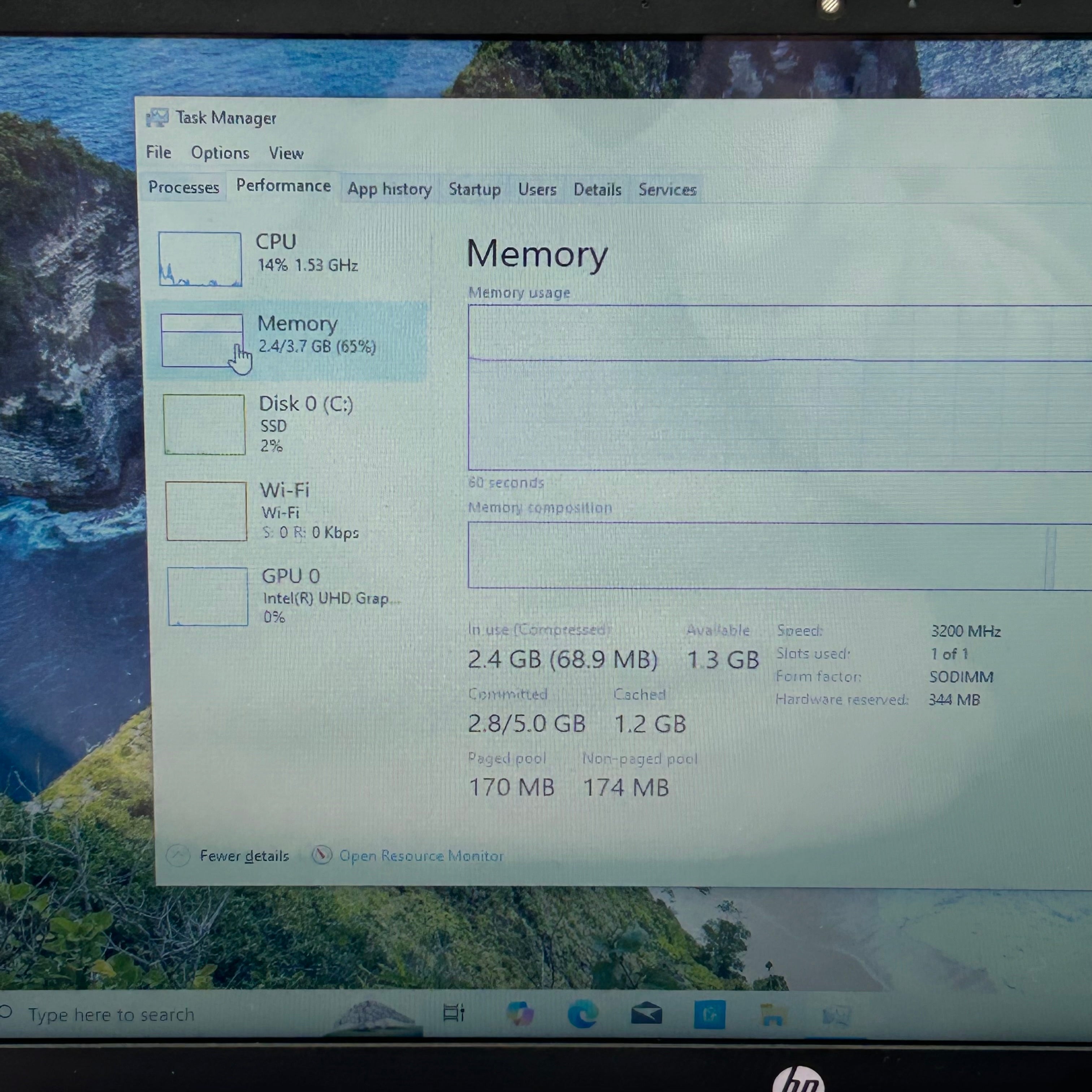Viewport: 1092px width, 1092px height.
Task: Switch to the Users tab
Action: tap(537, 189)
